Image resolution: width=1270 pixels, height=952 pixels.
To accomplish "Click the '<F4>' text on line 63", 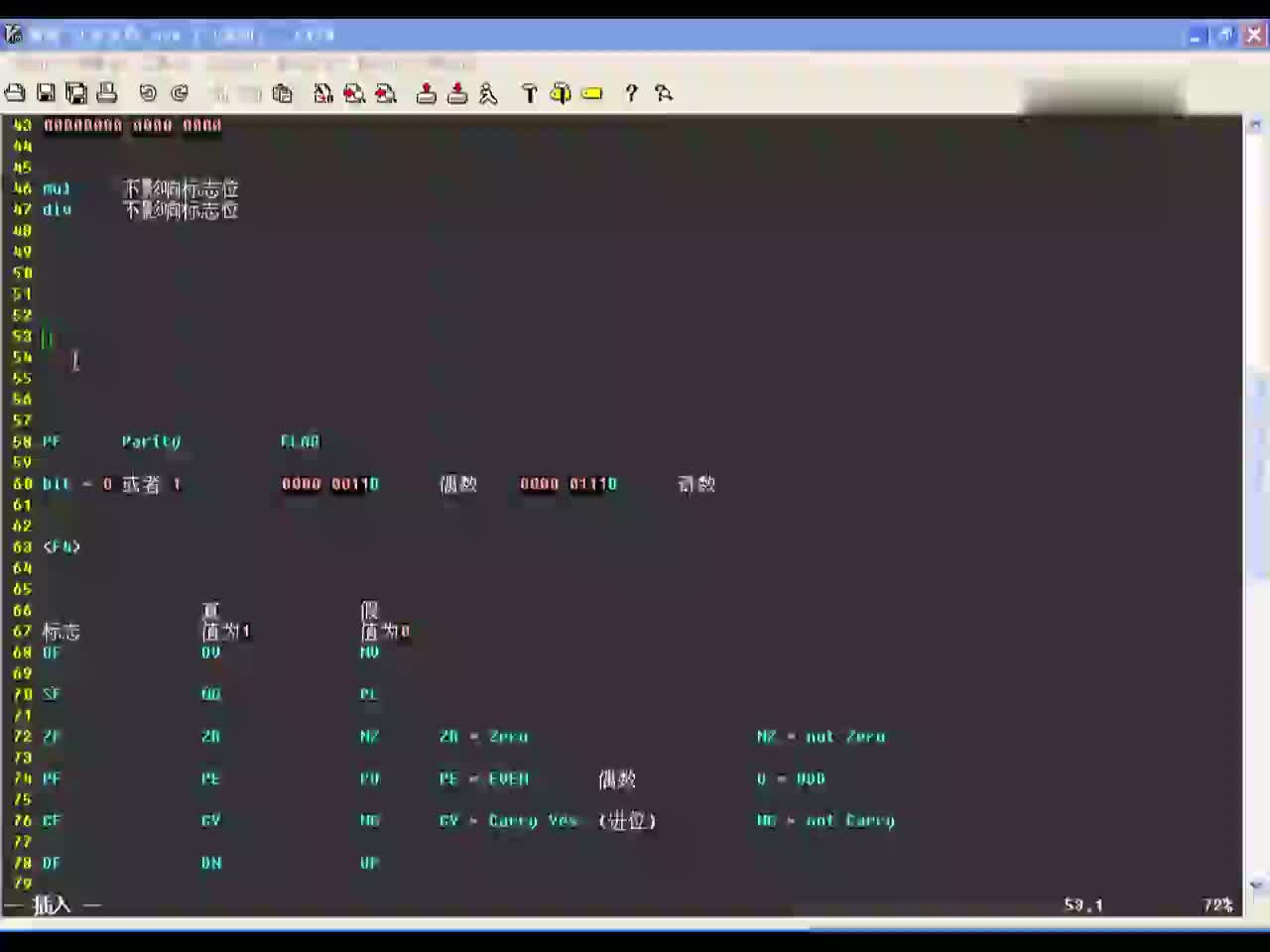I will coord(62,546).
